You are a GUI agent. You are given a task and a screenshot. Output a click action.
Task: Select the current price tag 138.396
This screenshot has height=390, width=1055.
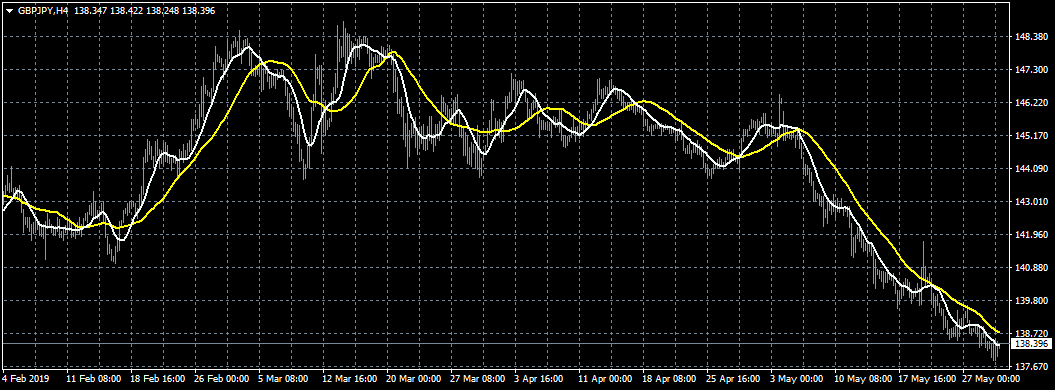click(1031, 344)
